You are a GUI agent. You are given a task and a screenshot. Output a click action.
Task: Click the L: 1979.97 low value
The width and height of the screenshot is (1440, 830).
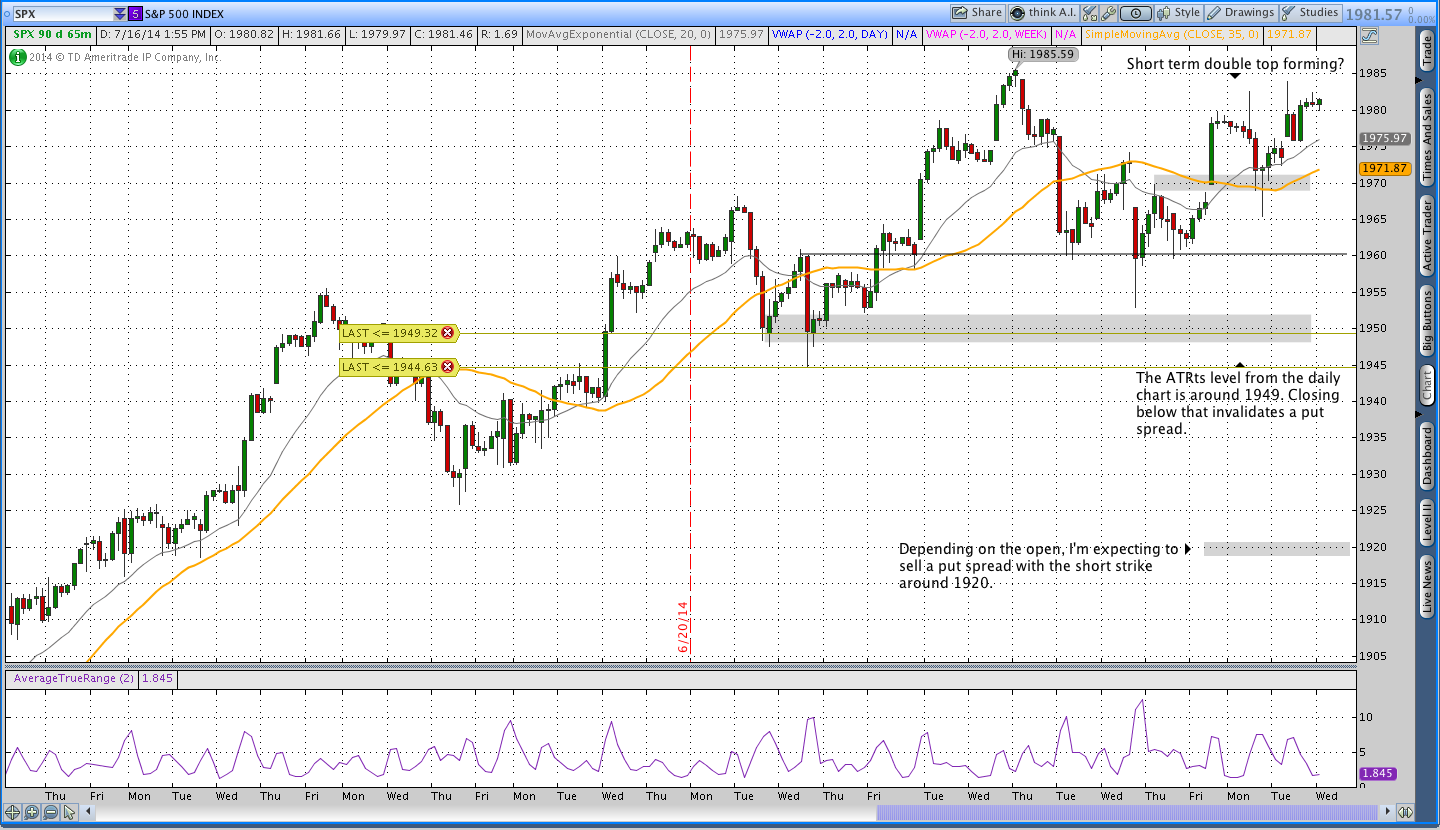coord(378,34)
